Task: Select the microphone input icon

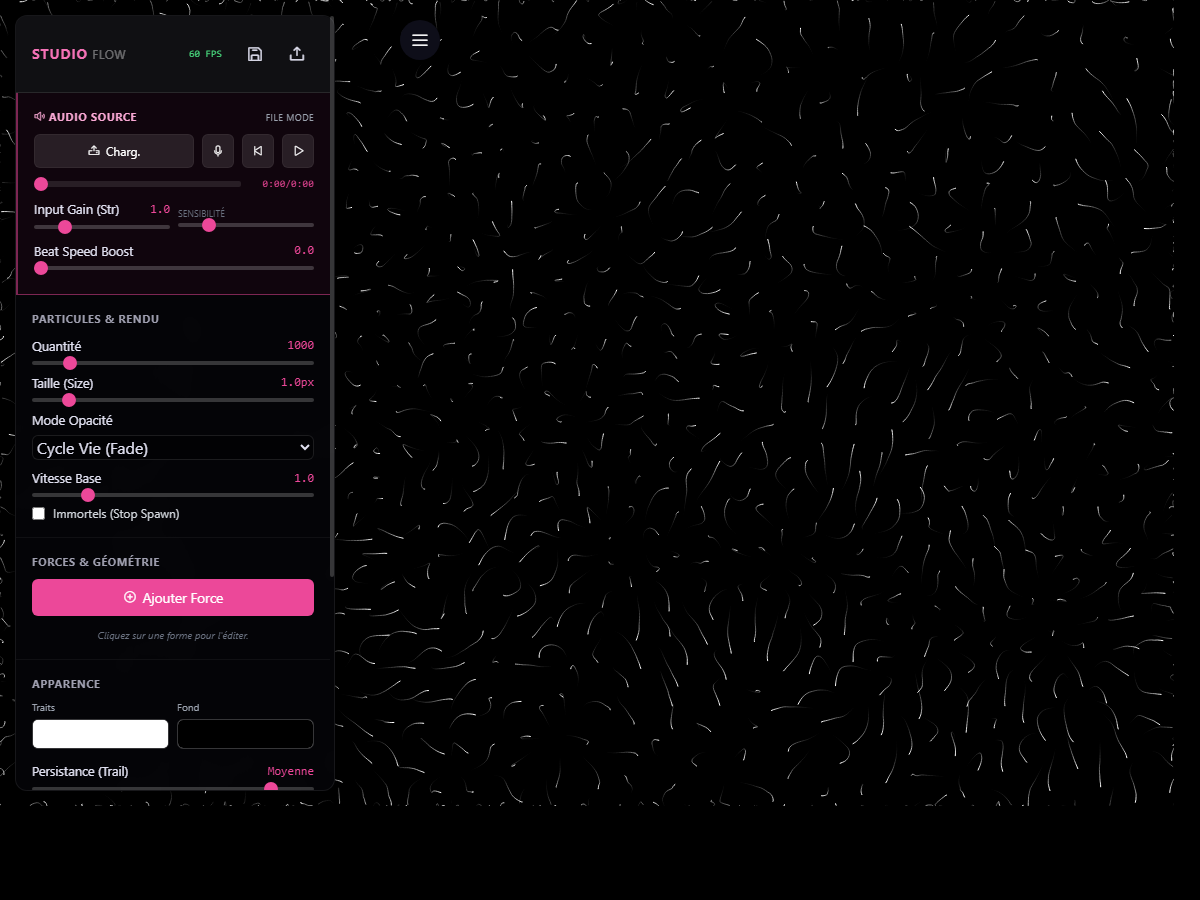Action: [217, 150]
